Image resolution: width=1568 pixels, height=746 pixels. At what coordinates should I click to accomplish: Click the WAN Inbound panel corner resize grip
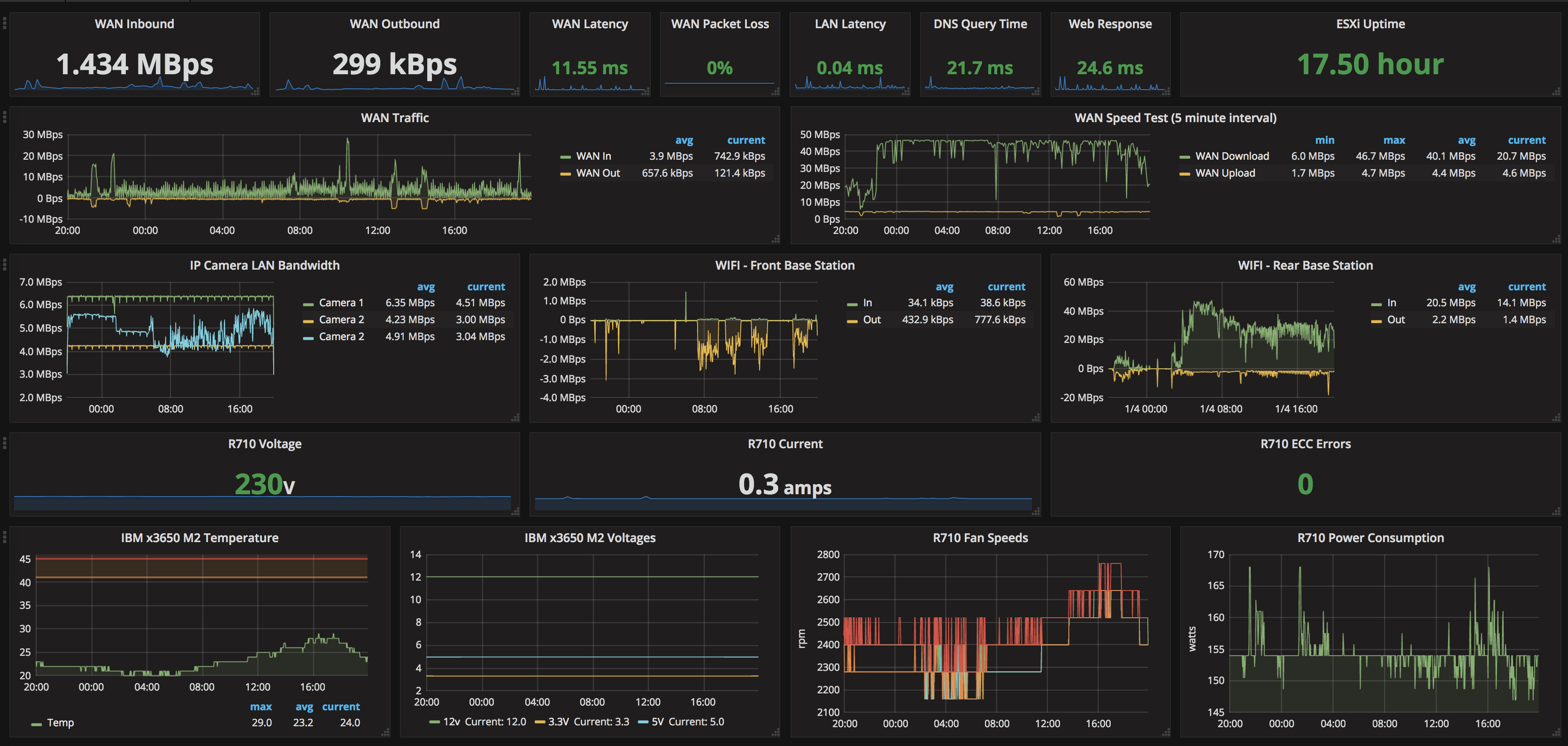coord(256,92)
